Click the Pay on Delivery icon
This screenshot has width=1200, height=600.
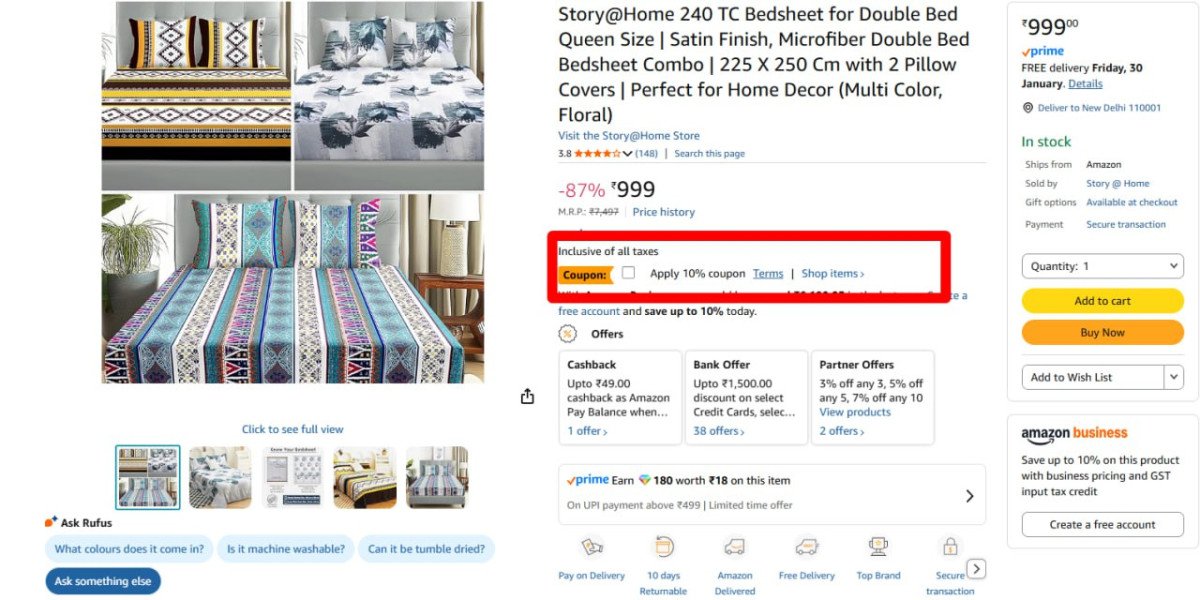(x=592, y=547)
